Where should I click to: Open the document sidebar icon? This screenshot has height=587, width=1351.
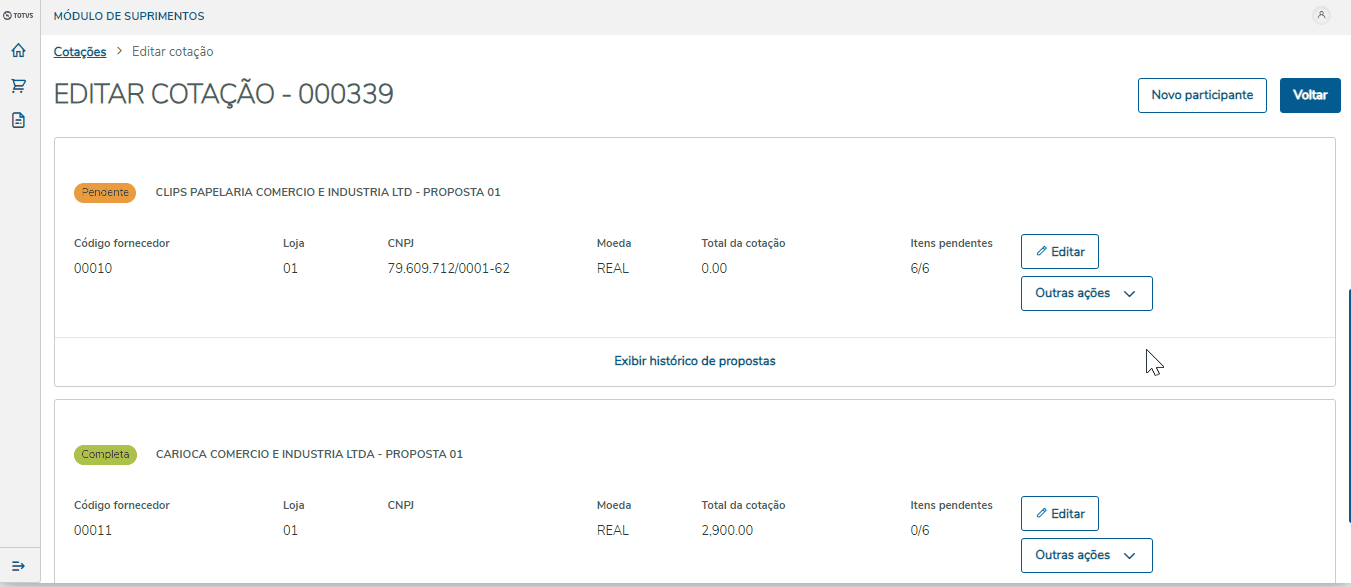[18, 120]
